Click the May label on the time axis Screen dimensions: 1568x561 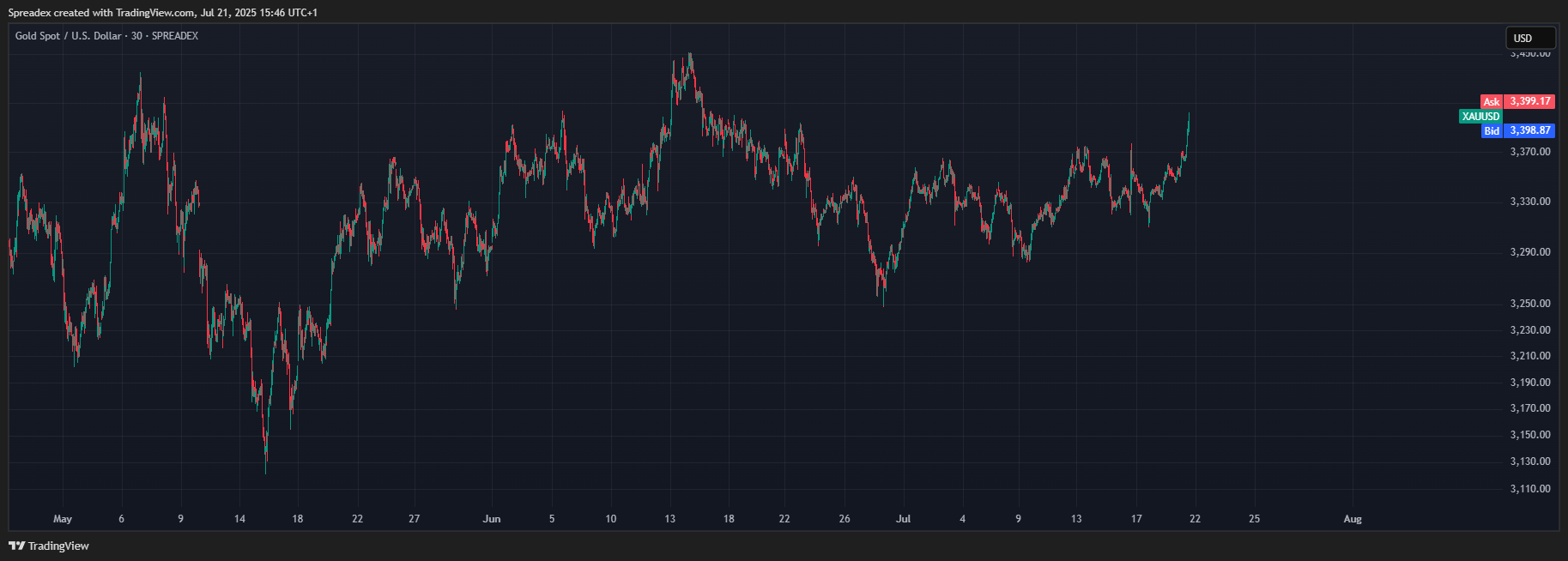point(63,519)
